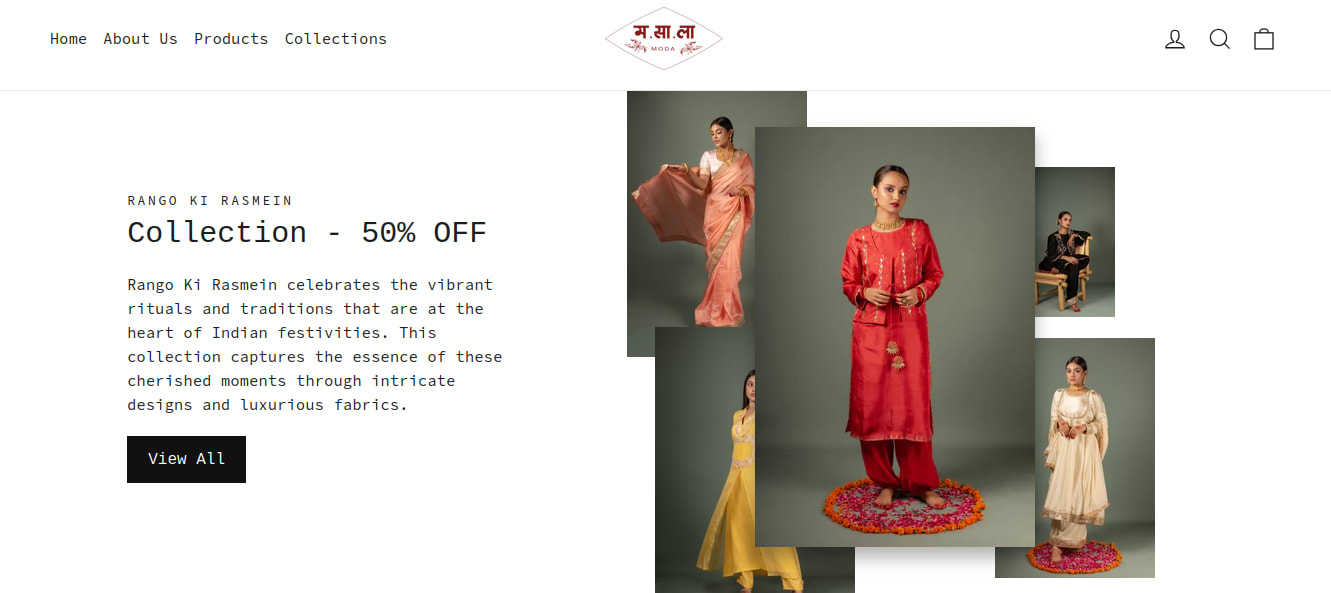
Task: Click the collection description paragraph
Action: click(x=315, y=345)
